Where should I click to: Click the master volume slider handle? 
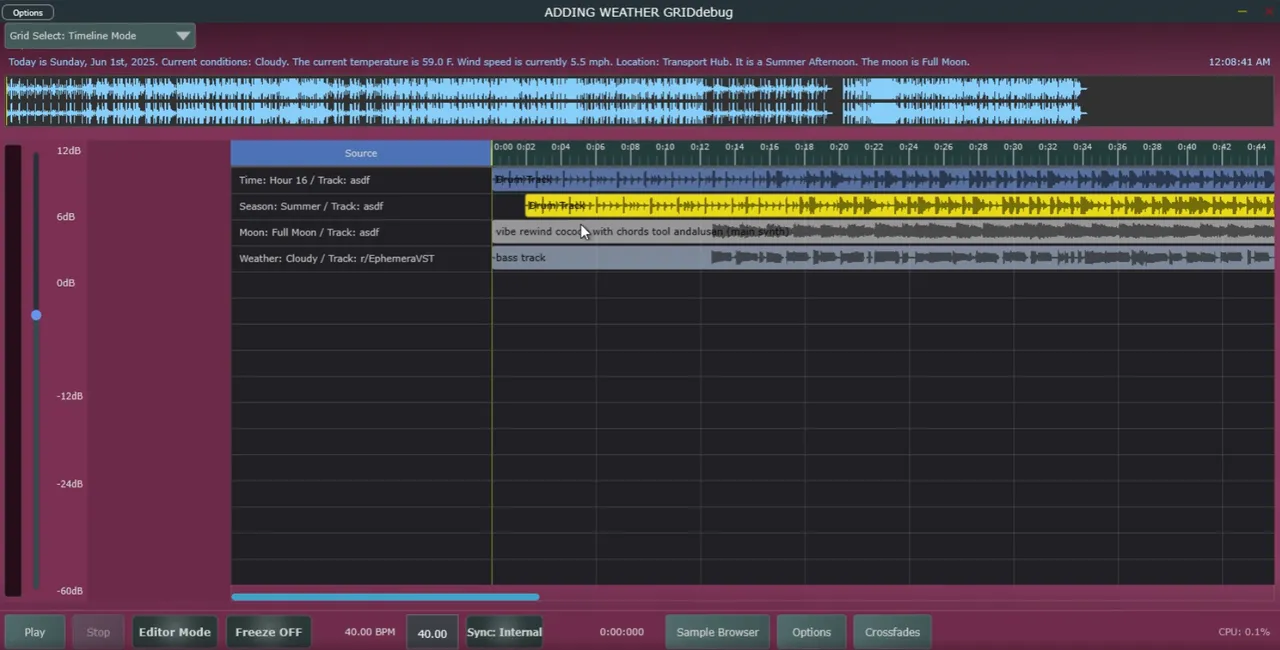click(x=36, y=315)
